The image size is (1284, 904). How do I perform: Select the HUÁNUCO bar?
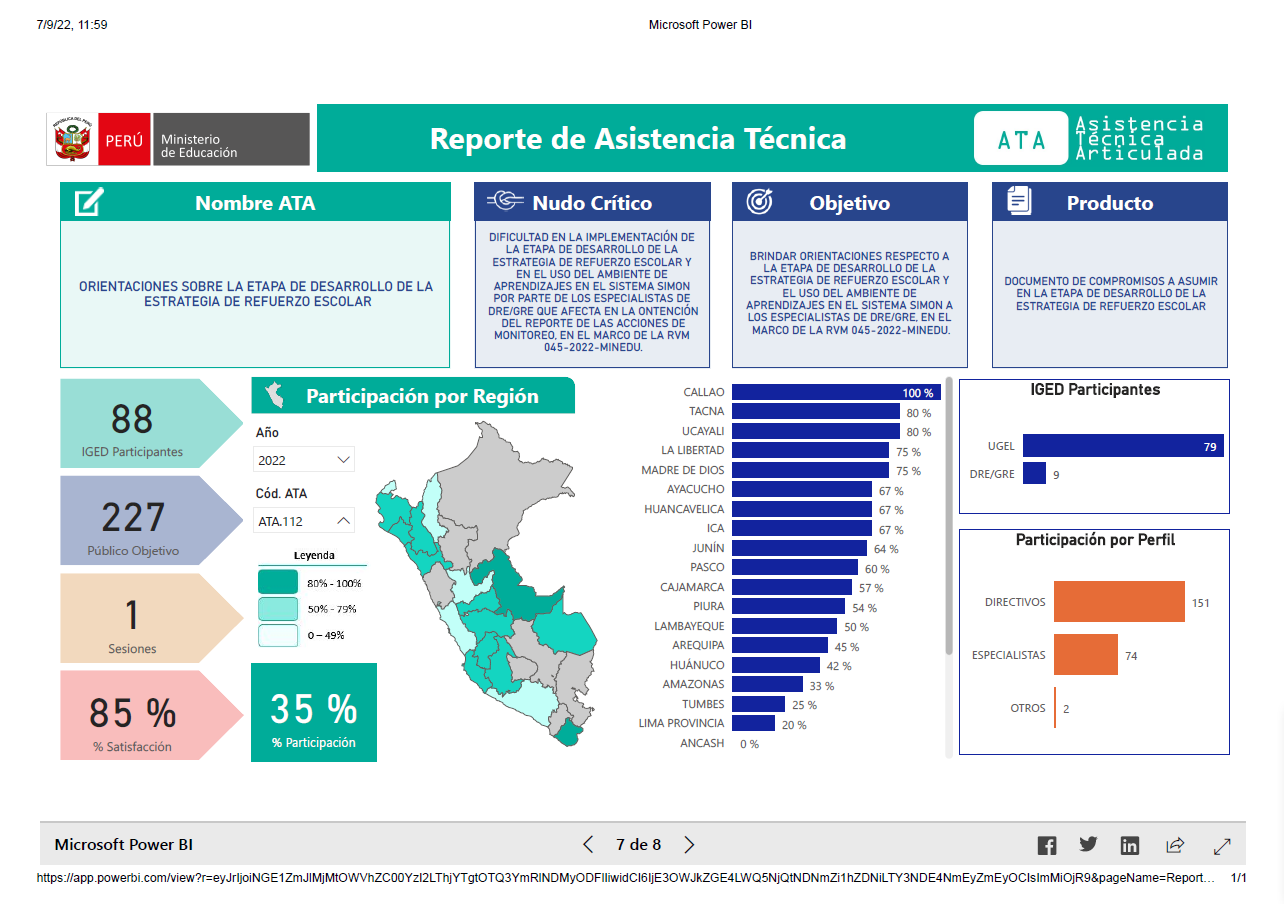[776, 665]
